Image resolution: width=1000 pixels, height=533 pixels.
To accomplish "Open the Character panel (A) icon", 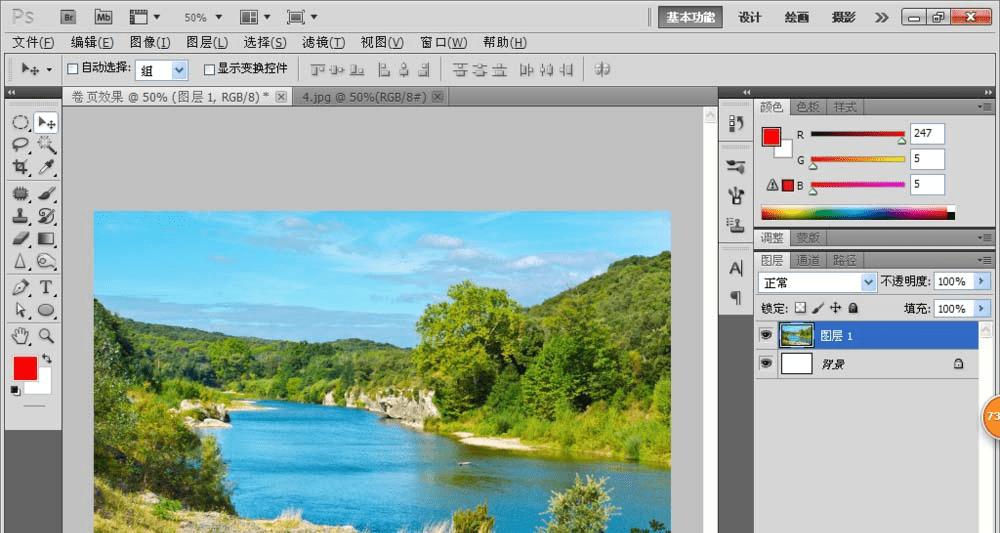I will click(736, 269).
